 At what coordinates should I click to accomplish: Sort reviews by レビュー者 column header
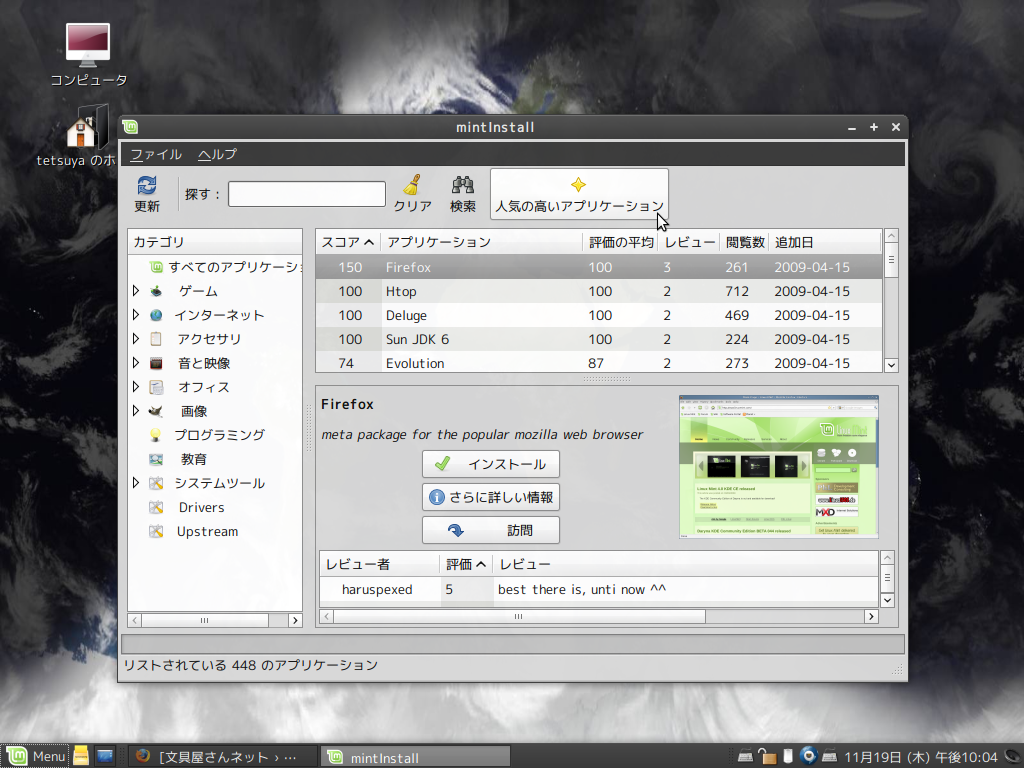pyautogui.click(x=379, y=564)
